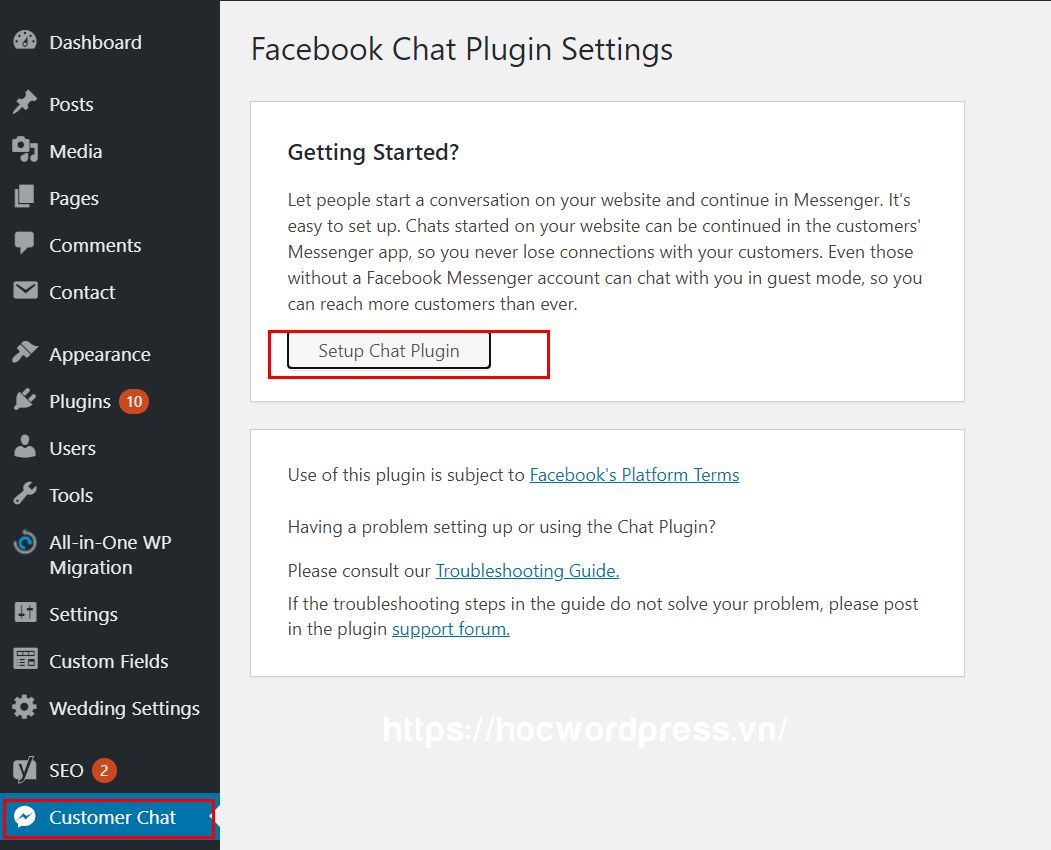Click the Users person icon
Viewport: 1051px width, 850px height.
pyautogui.click(x=25, y=448)
